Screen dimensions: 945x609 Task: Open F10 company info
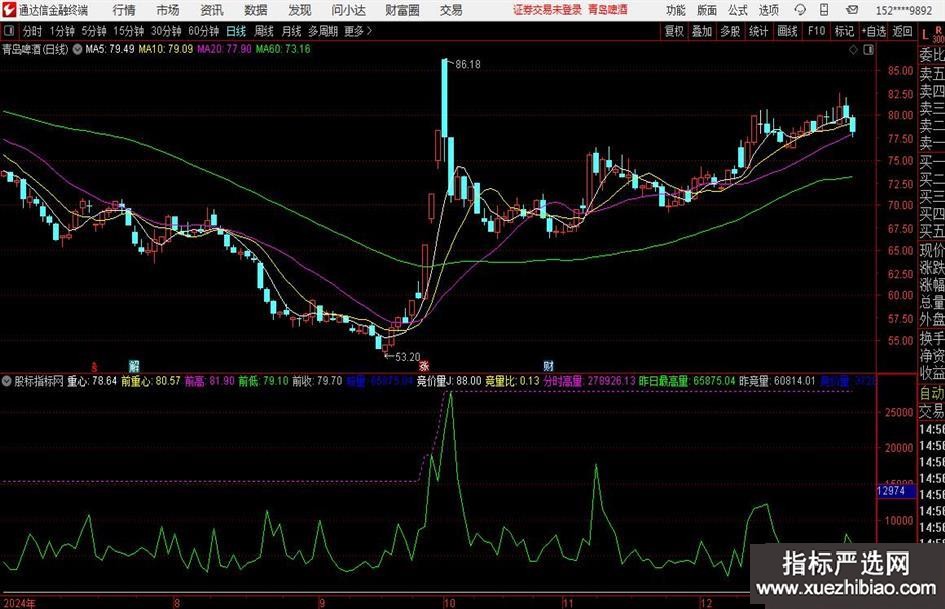[817, 31]
